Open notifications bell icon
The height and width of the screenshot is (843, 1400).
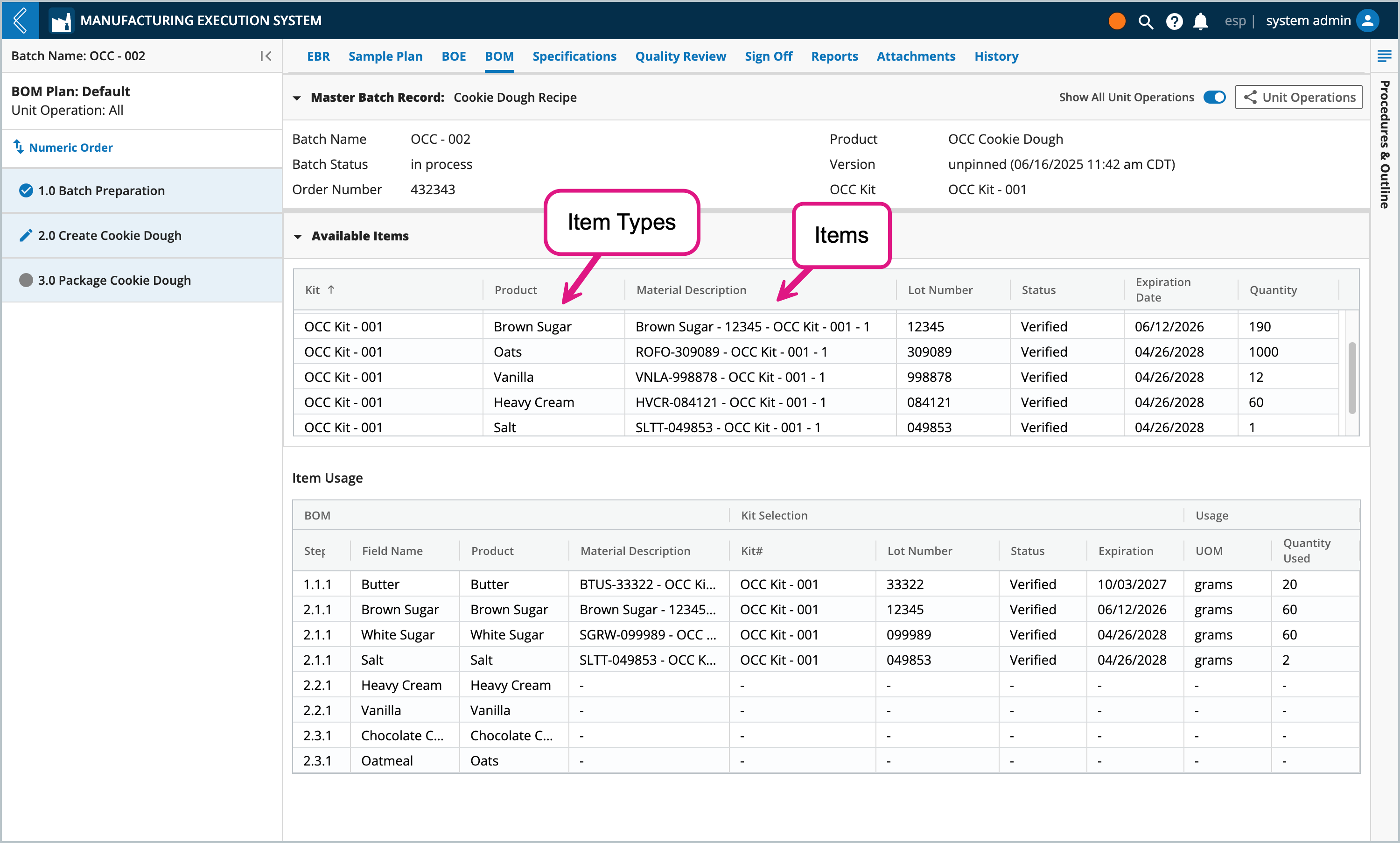[1201, 21]
